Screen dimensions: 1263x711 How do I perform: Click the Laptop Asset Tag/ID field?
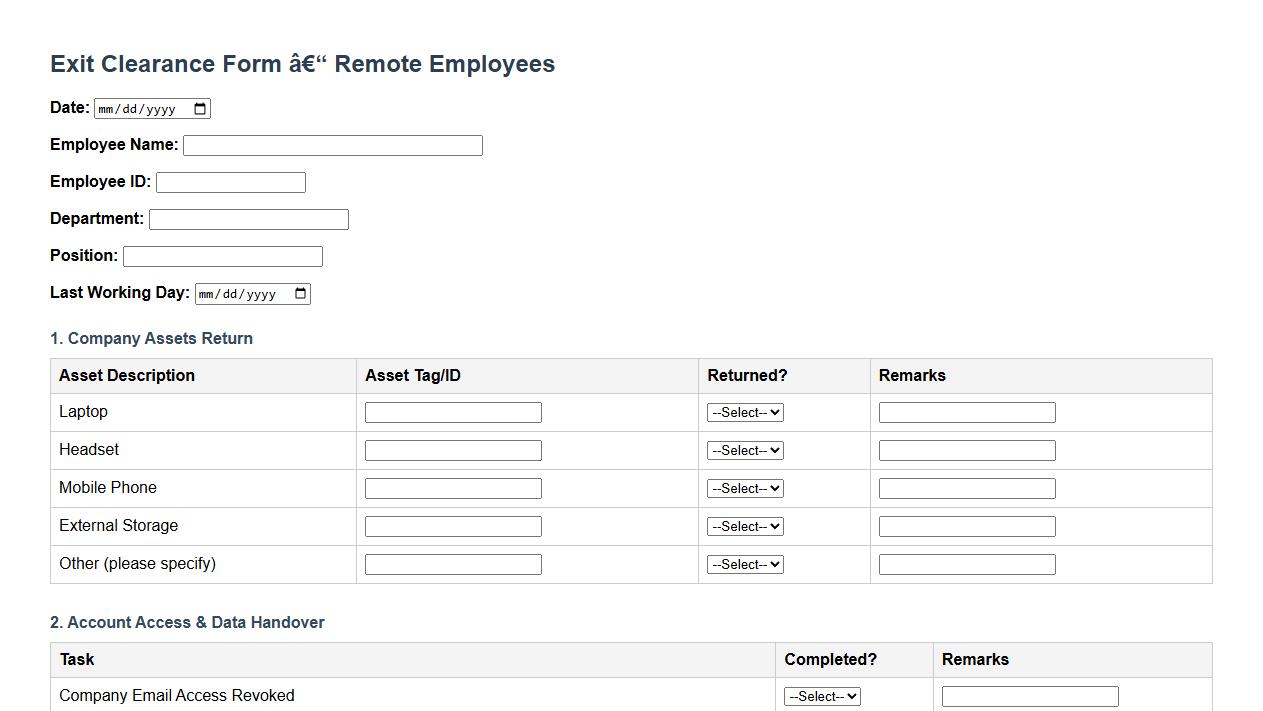(x=452, y=411)
